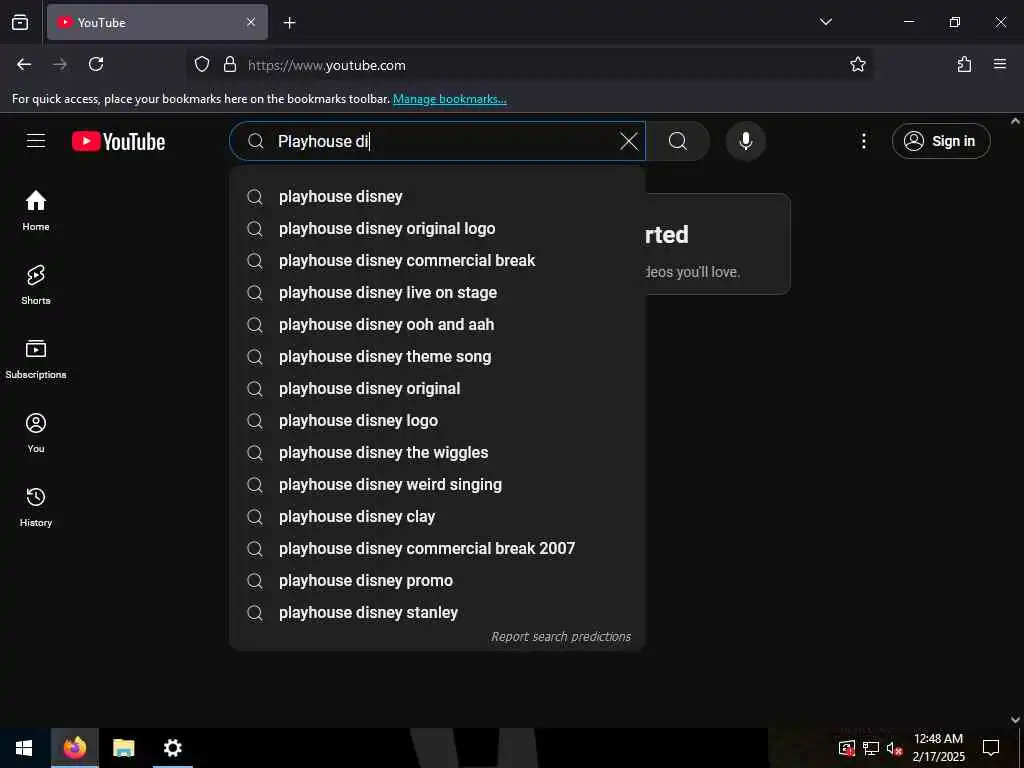Choose suggestion 'playhouse disney original'
Screen dimensions: 1024x768
click(438, 389)
